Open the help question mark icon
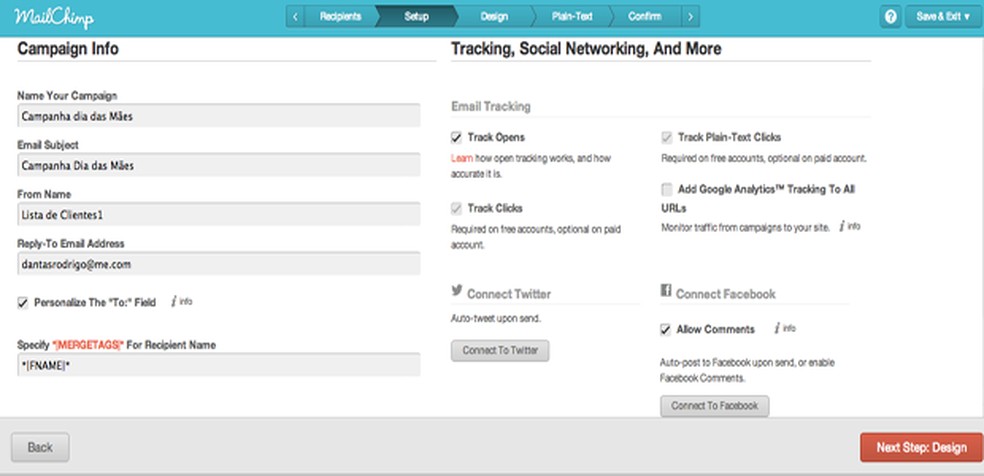 [891, 17]
